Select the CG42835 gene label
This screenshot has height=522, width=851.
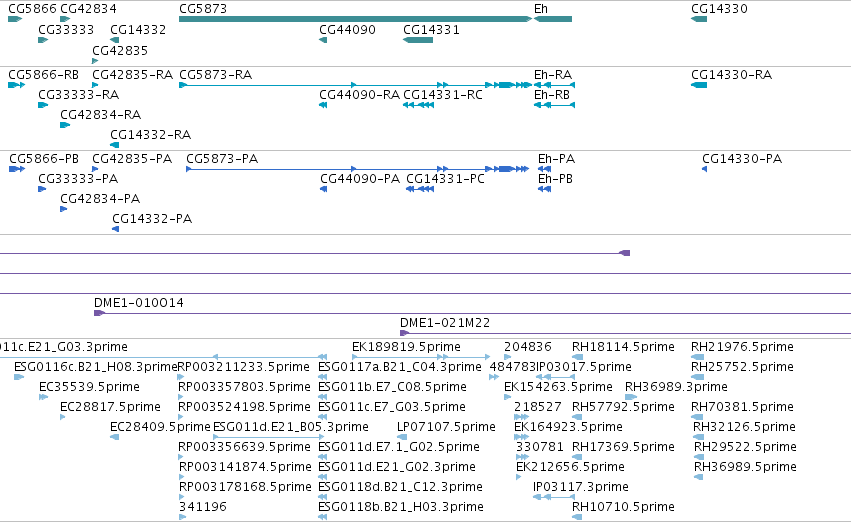pyautogui.click(x=120, y=50)
